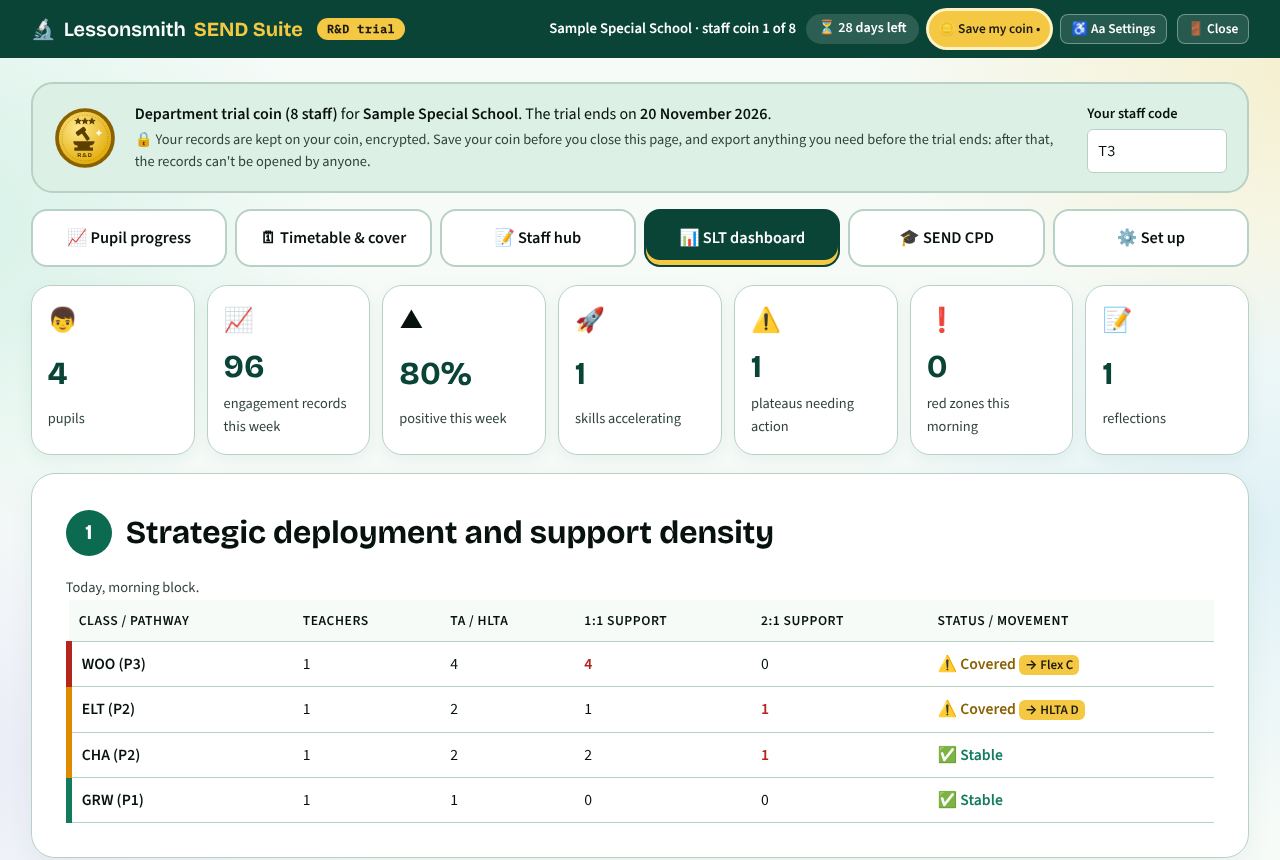Click the ELT (P2) class row label

tap(108, 709)
